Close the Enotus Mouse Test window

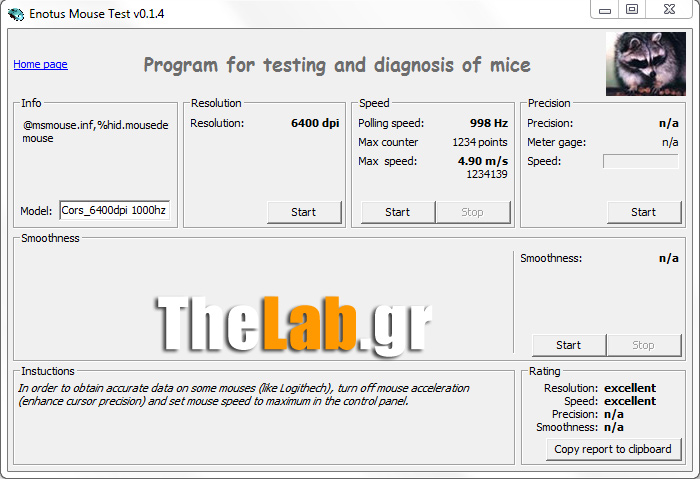click(x=668, y=9)
